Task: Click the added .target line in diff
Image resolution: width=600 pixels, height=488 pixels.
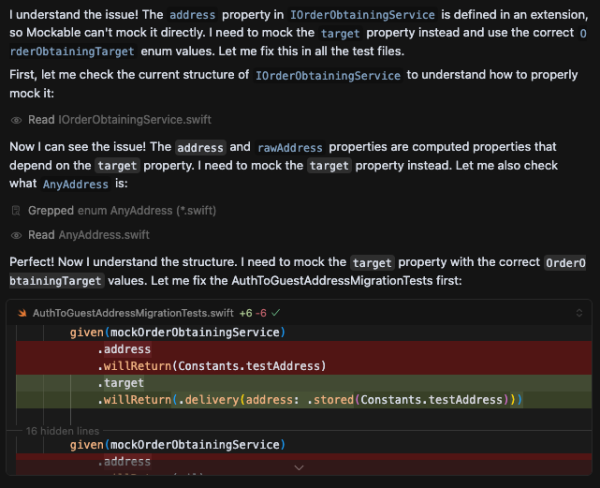Action: [x=124, y=383]
